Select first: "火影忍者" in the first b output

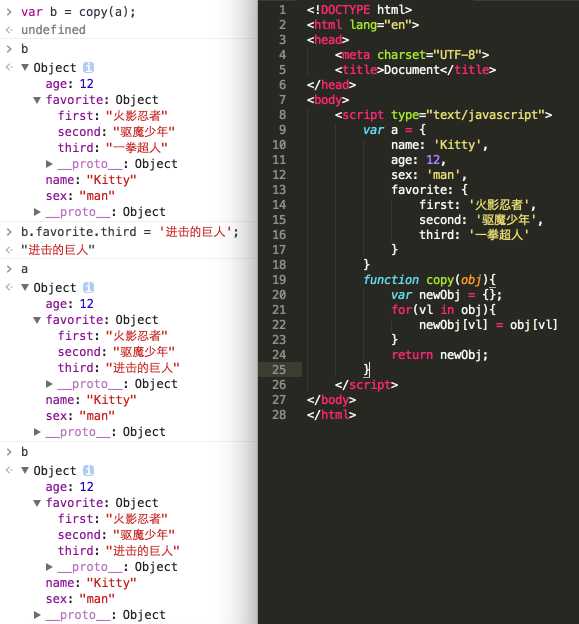(x=113, y=116)
